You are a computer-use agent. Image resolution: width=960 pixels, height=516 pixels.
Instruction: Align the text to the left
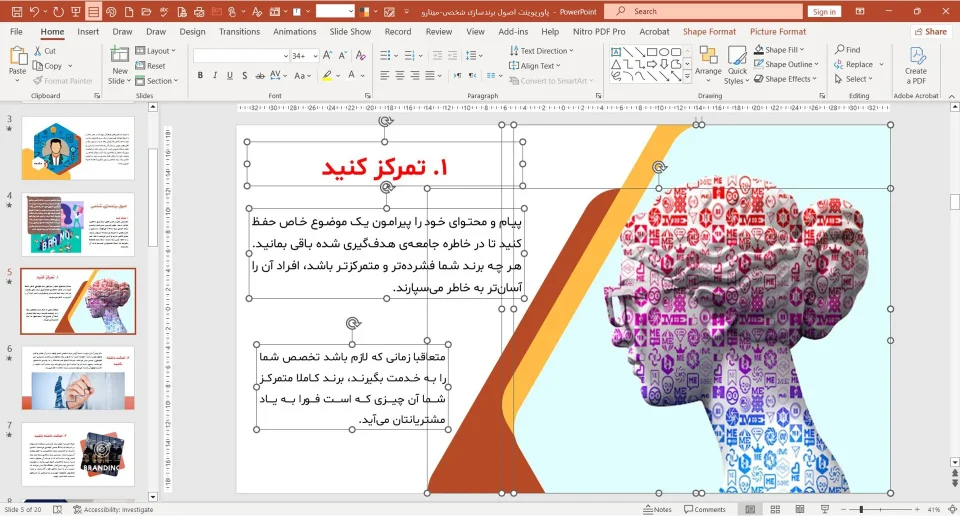(384, 76)
